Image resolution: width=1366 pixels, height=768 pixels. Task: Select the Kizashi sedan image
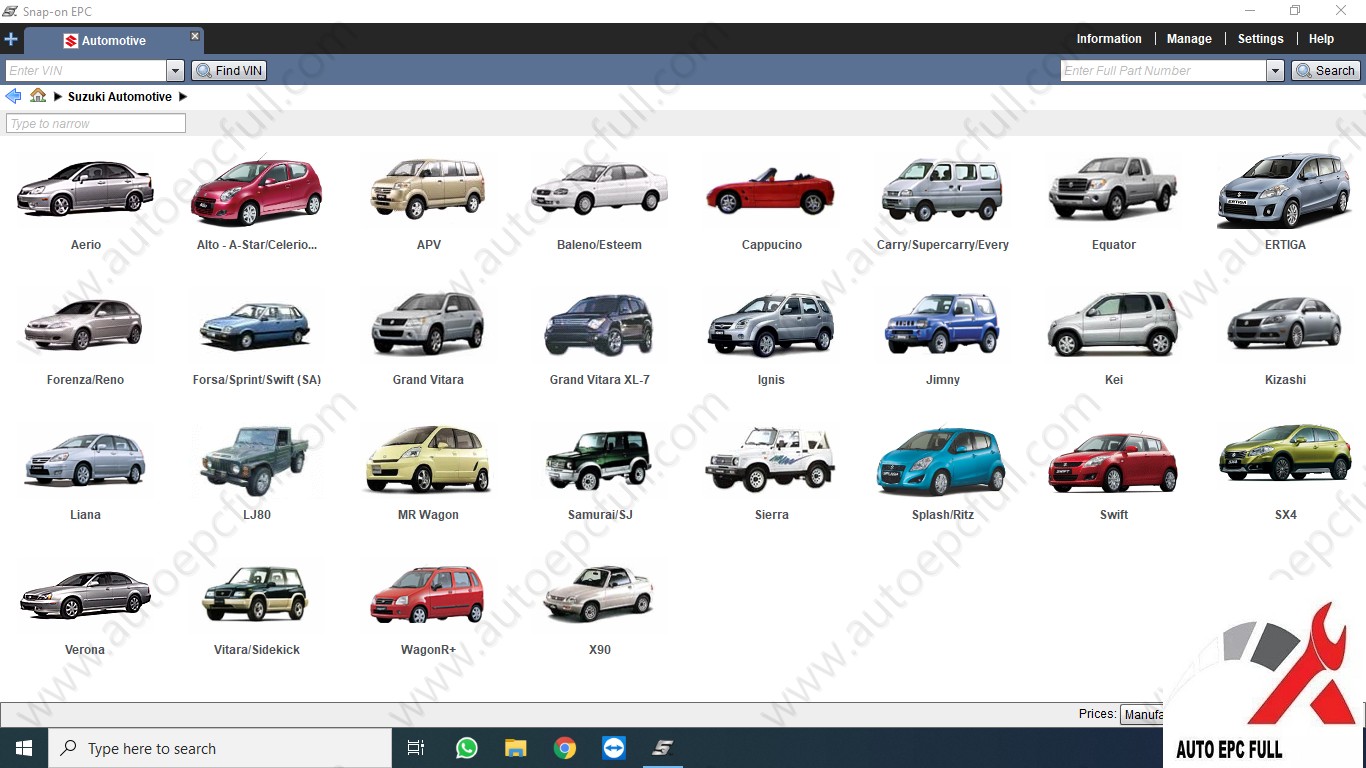coord(1284,323)
